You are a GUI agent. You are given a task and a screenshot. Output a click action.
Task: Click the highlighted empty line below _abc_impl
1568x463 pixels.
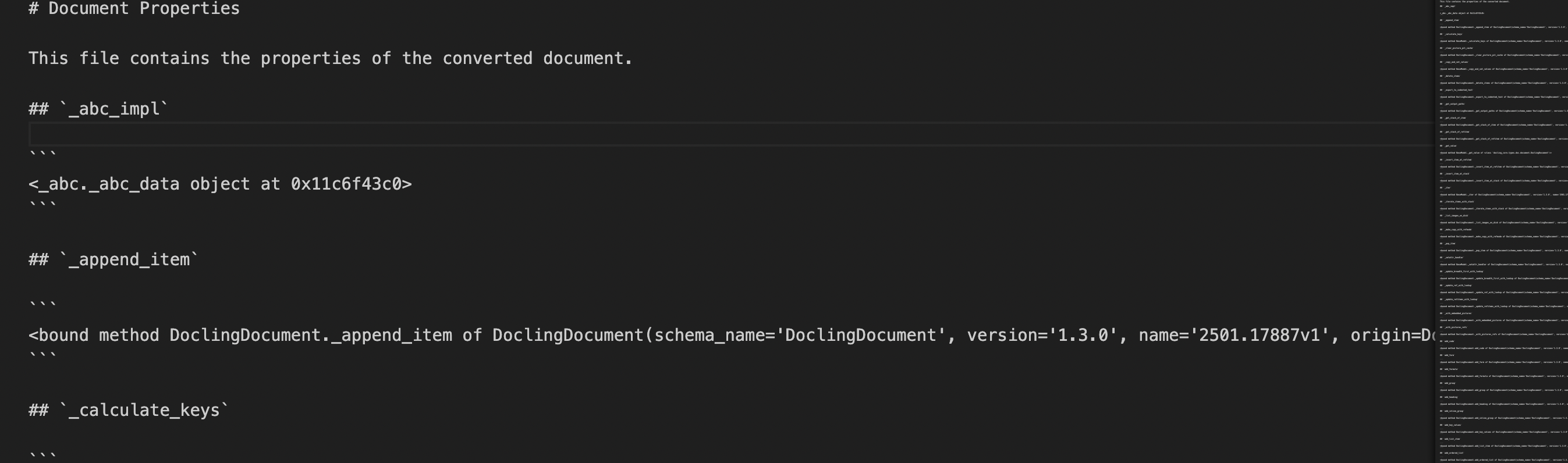pyautogui.click(x=730, y=134)
